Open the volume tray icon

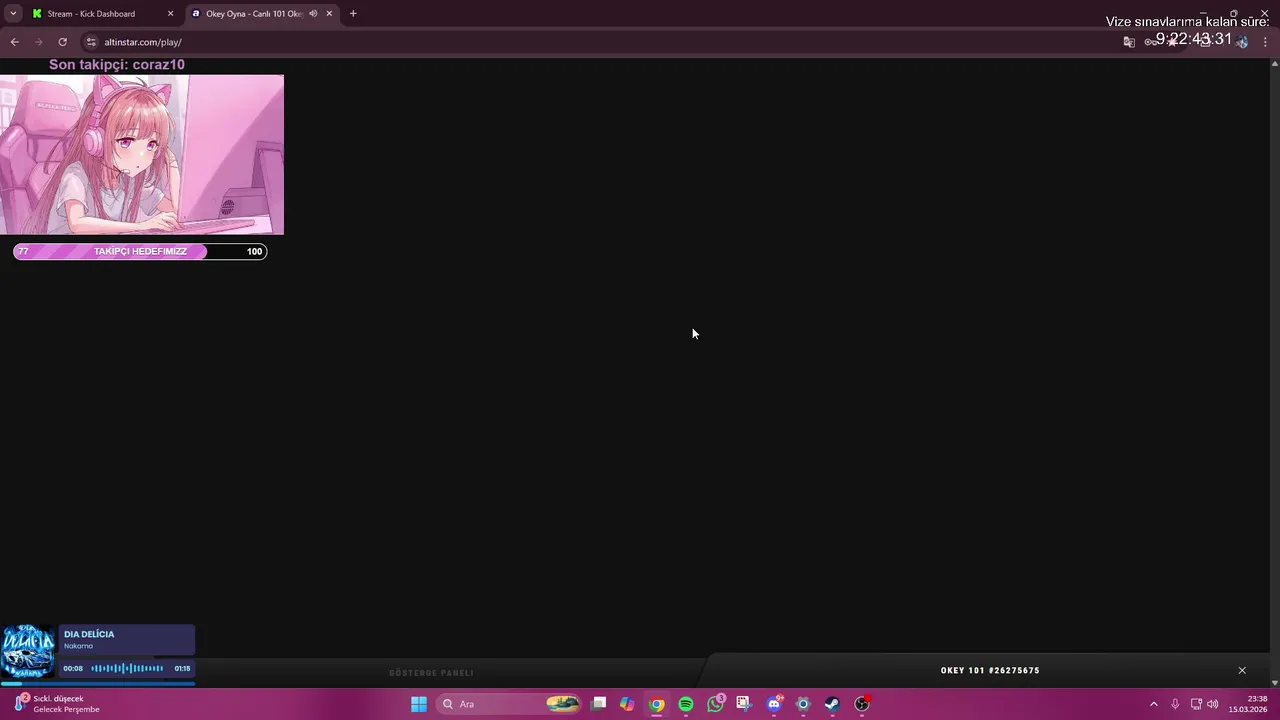tap(1213, 704)
